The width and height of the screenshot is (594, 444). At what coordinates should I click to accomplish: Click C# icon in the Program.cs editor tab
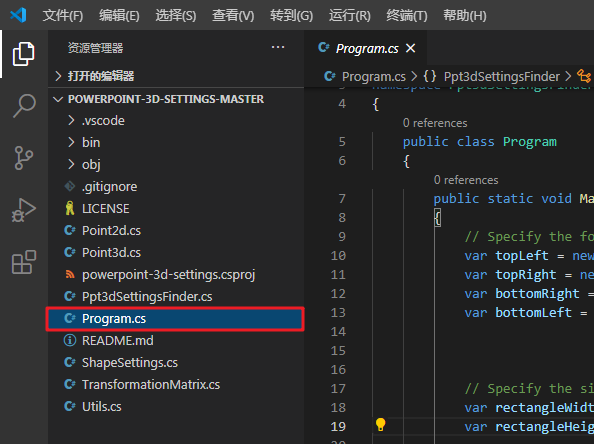(324, 47)
